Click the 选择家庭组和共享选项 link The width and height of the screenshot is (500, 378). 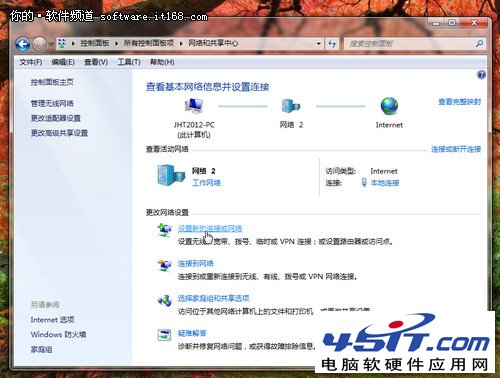(x=213, y=298)
